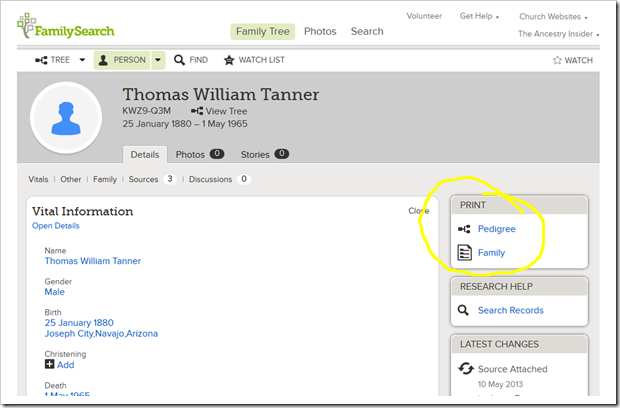The width and height of the screenshot is (620, 408).
Task: Expand the TREE dropdown arrow
Action: click(x=82, y=60)
